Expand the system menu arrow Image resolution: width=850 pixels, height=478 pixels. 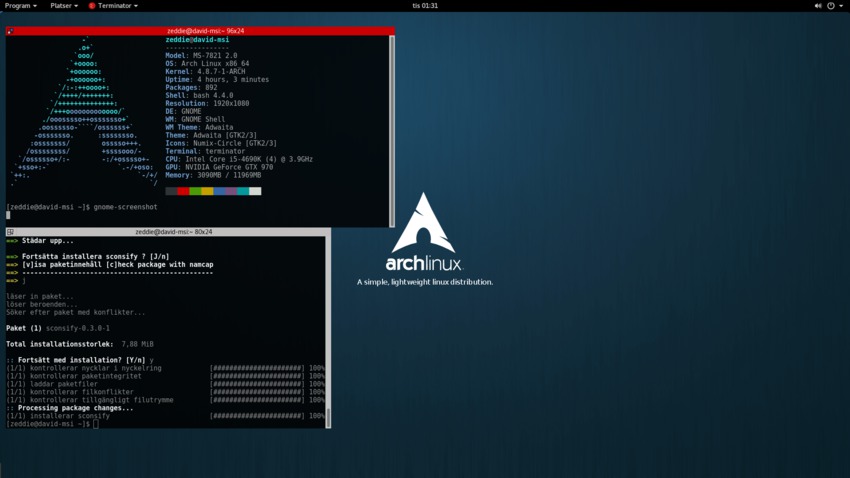click(x=841, y=6)
